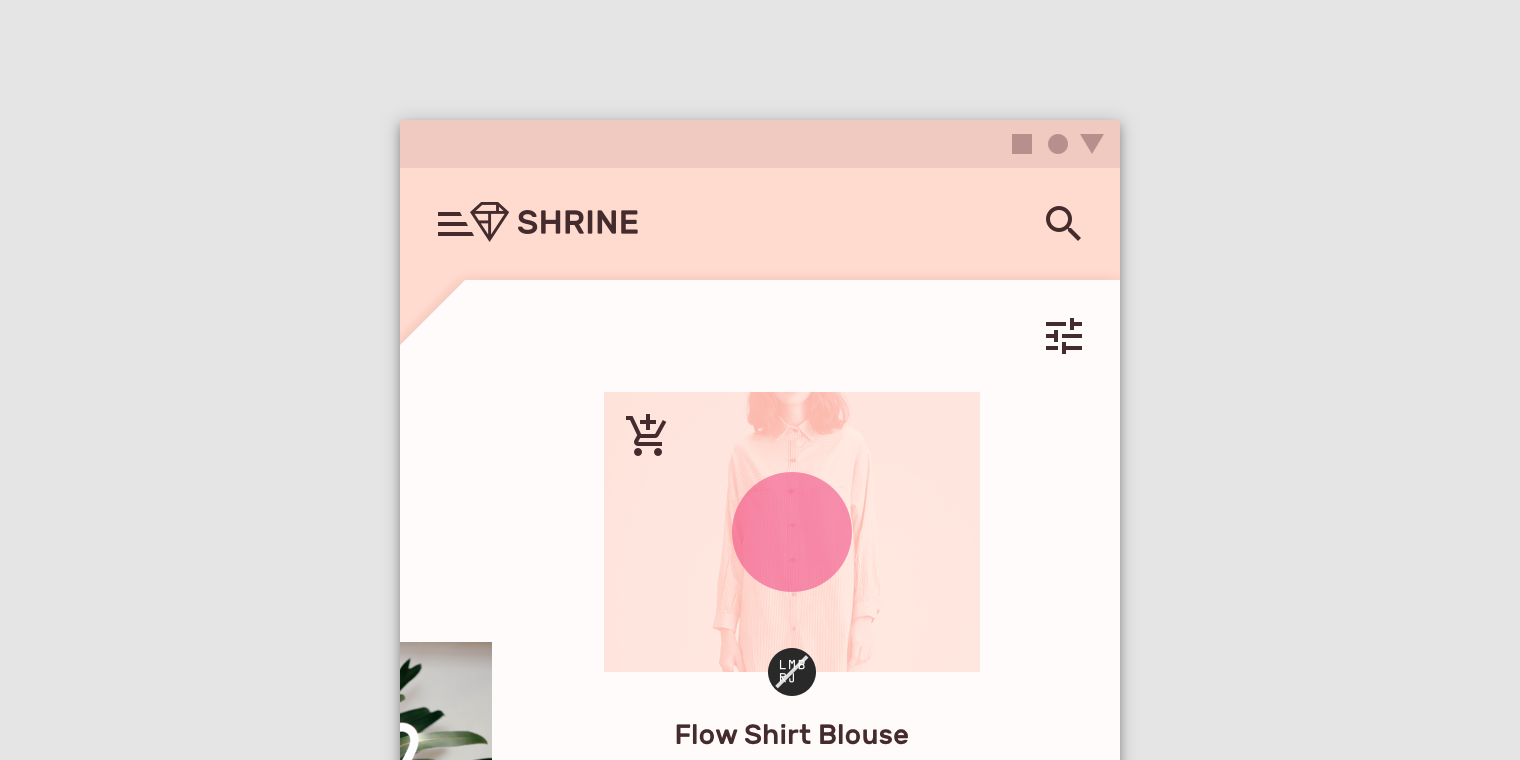Open the filter tune sliders icon
1520x760 pixels.
(1064, 336)
